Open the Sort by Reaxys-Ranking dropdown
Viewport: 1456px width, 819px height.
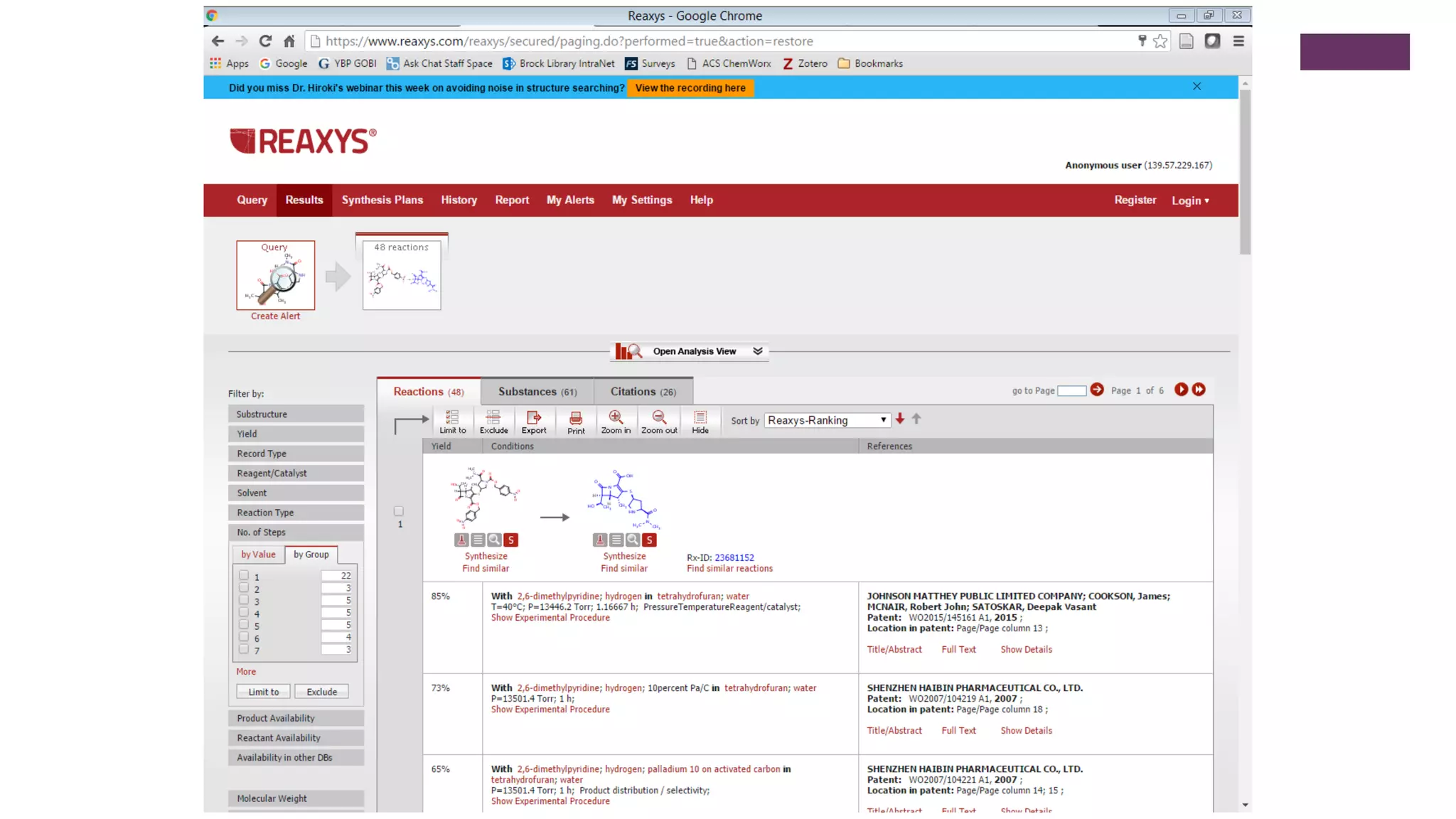click(827, 420)
